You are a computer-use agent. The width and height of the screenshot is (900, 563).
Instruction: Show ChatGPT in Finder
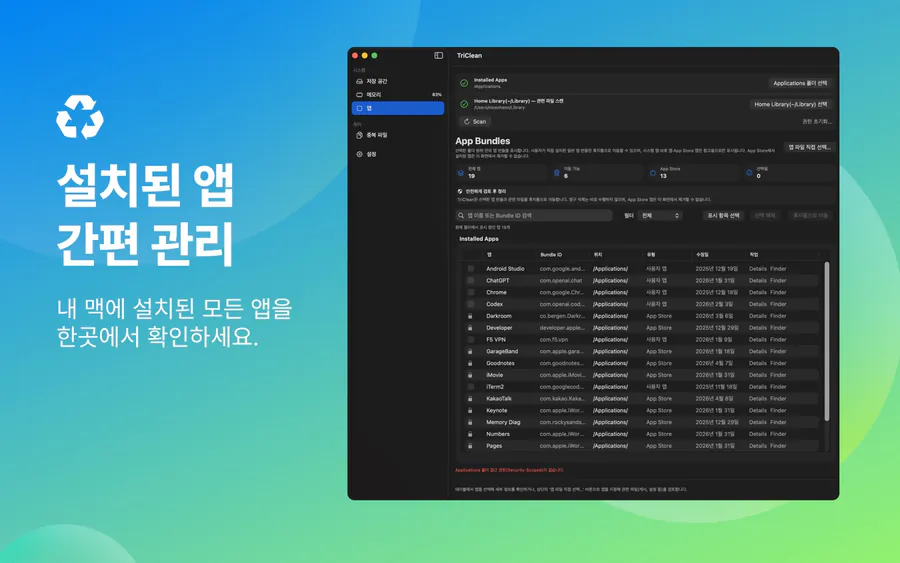pos(778,281)
